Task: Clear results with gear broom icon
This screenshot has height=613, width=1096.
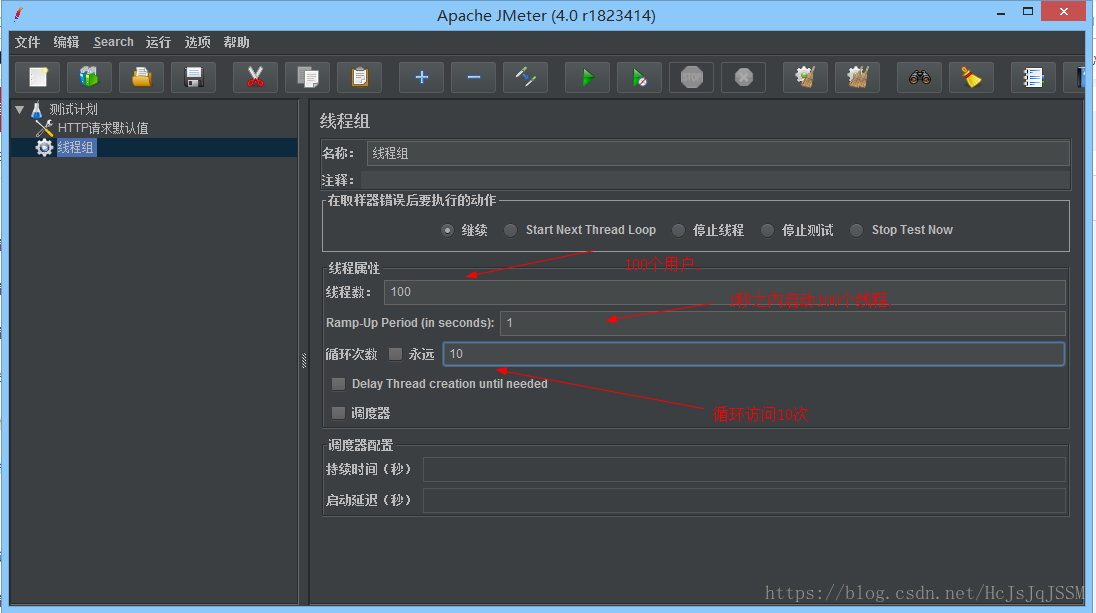Action: point(805,77)
